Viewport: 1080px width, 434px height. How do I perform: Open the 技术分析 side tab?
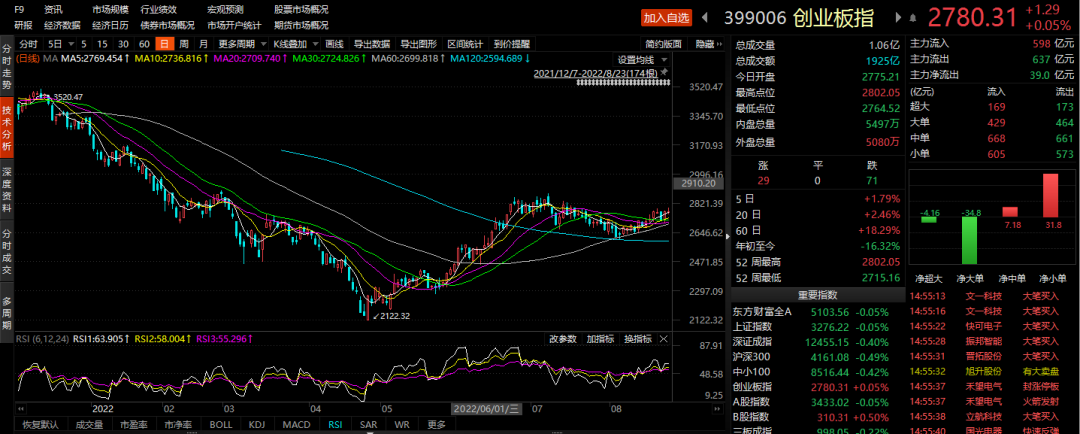7,128
